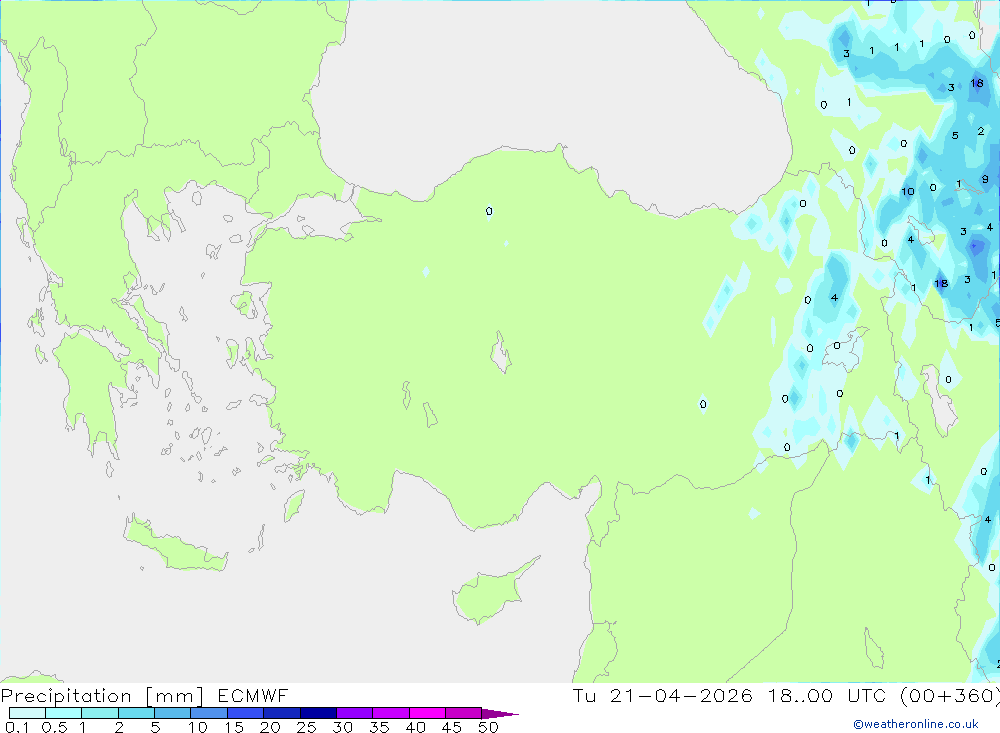Click the "Tu 21-04-2026" date text
This screenshot has height=733, width=1000.
click(x=663, y=695)
